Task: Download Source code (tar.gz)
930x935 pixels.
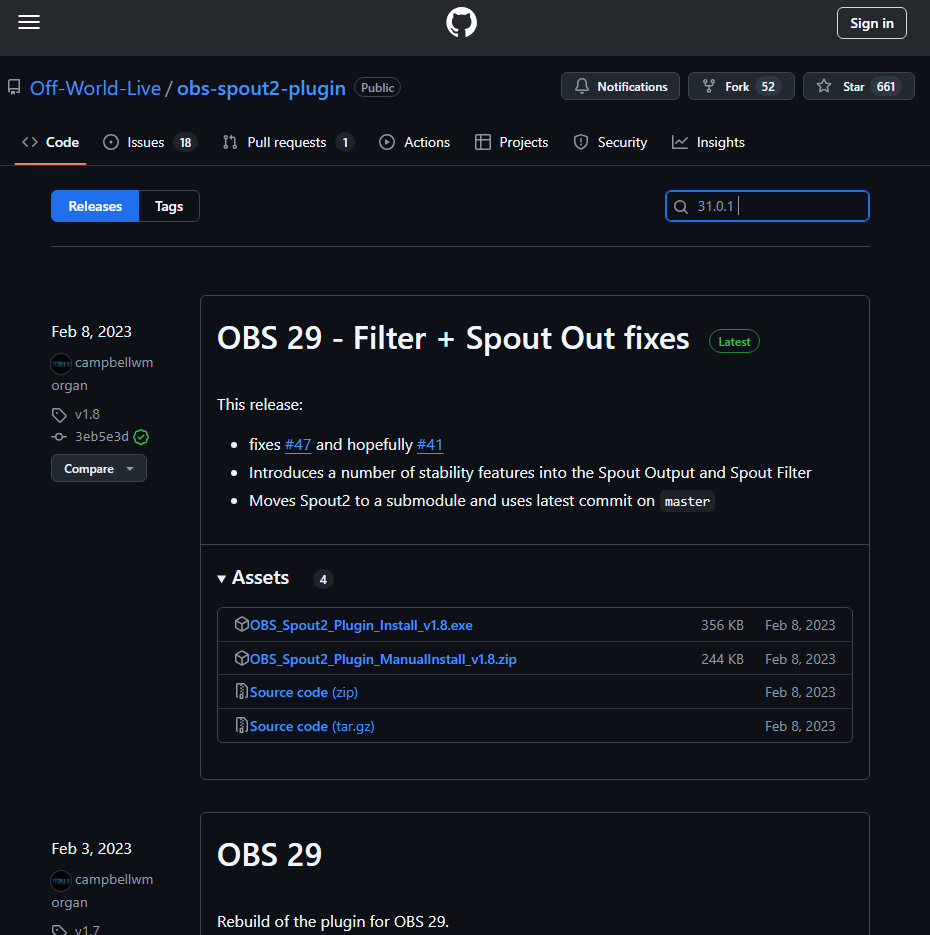Action: click(x=312, y=726)
